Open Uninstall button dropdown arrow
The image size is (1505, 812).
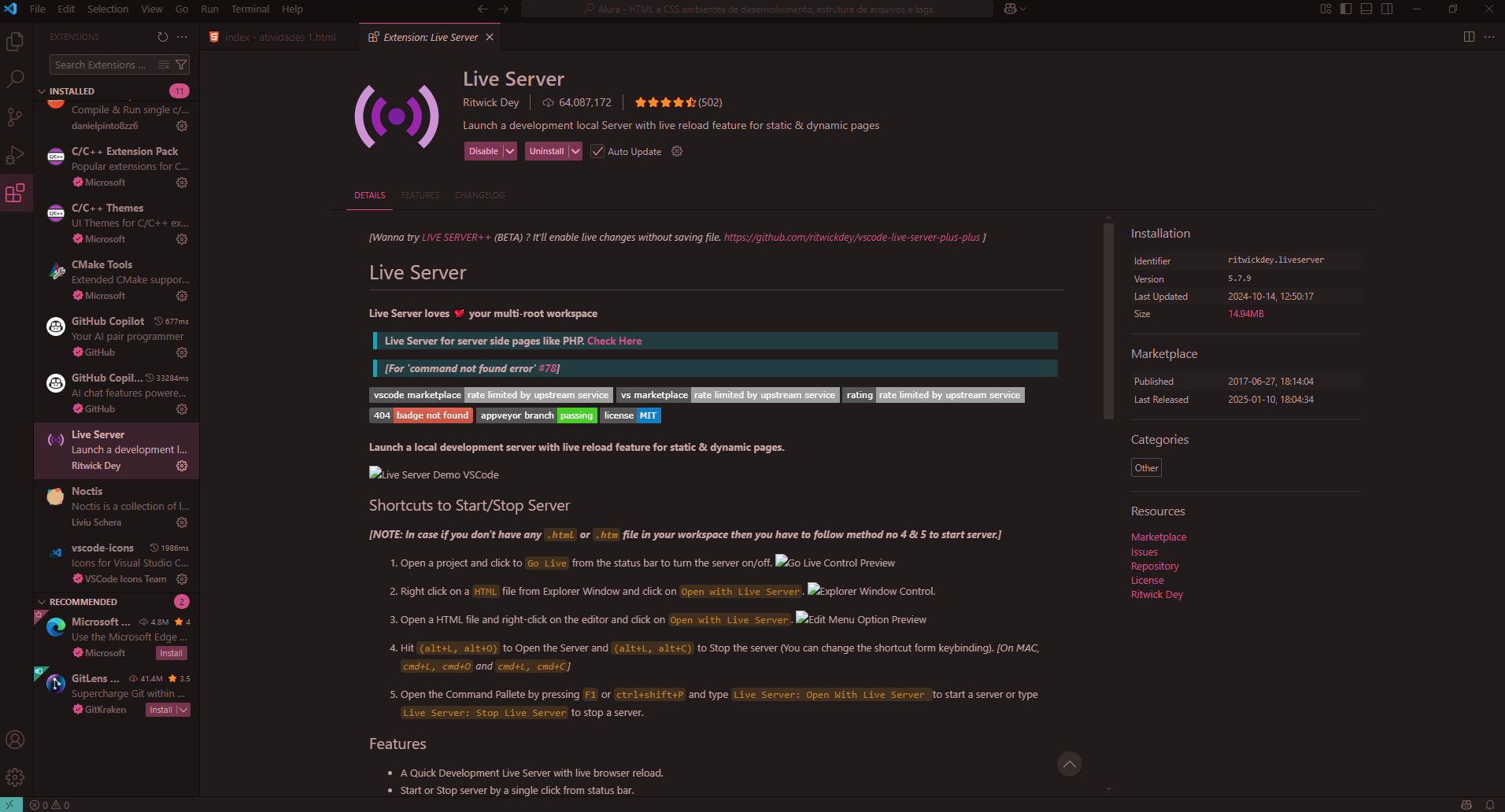click(x=575, y=151)
